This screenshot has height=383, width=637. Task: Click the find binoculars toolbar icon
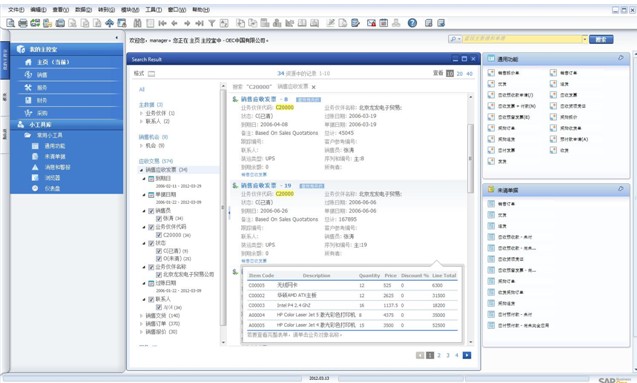pyautogui.click(x=137, y=23)
